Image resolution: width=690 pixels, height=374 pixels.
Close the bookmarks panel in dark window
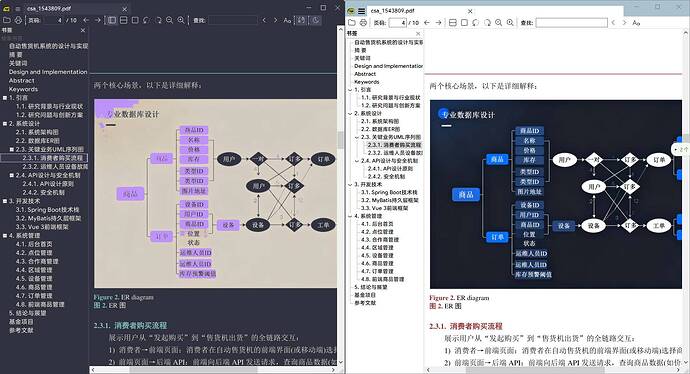coord(83,30)
